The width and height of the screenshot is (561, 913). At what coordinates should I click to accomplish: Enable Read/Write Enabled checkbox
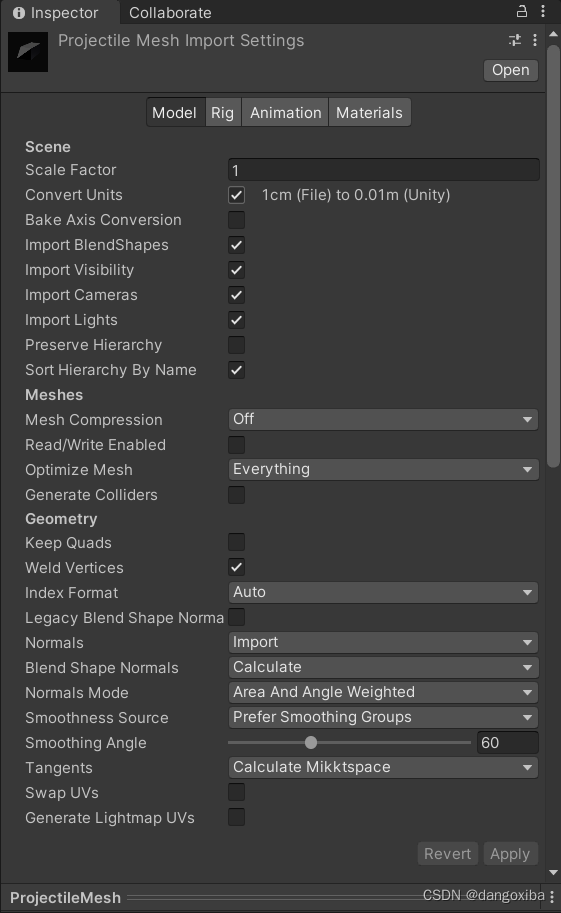coord(237,445)
